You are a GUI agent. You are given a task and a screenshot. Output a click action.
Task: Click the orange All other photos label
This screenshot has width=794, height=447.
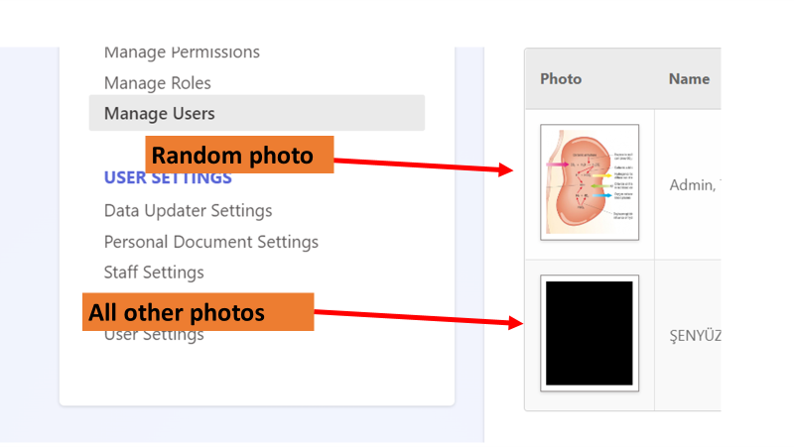click(x=198, y=312)
